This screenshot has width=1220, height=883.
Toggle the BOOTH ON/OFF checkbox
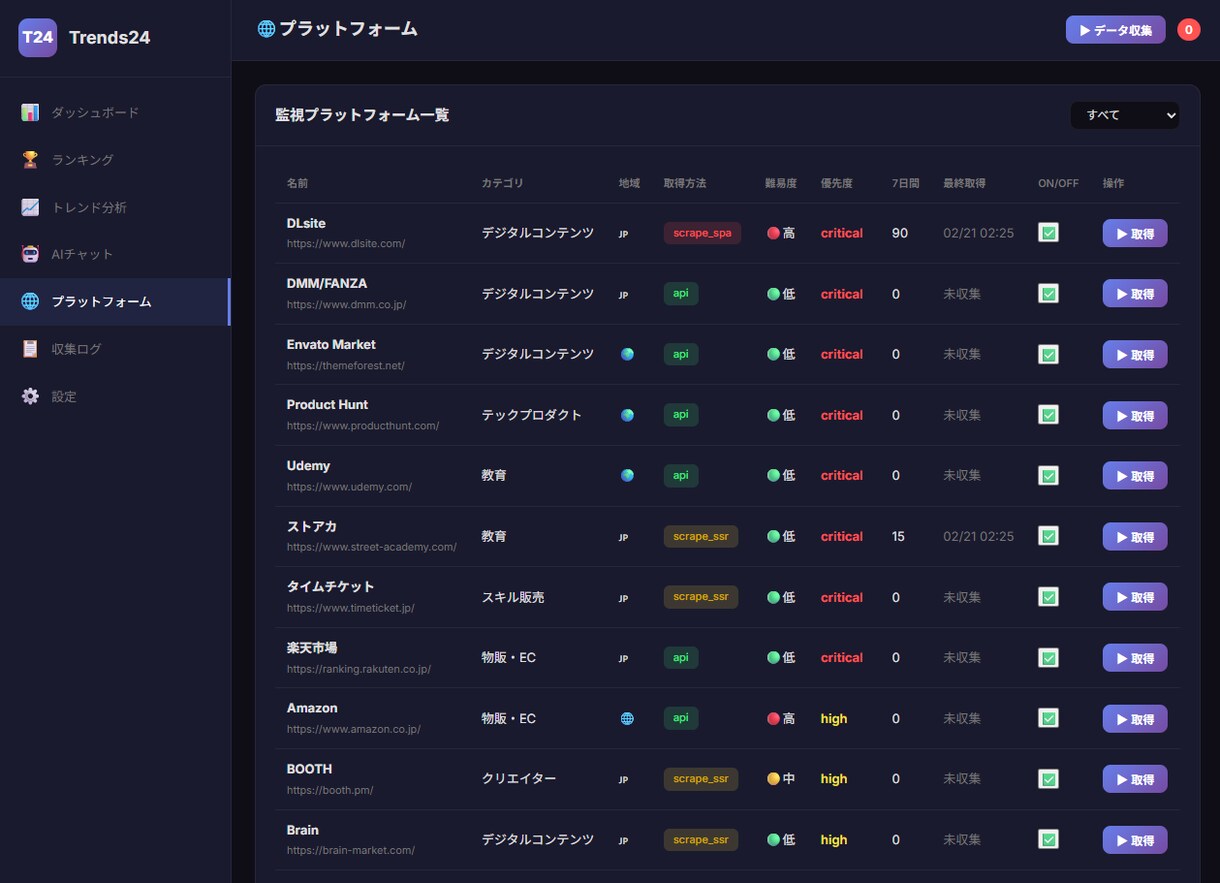1048,779
